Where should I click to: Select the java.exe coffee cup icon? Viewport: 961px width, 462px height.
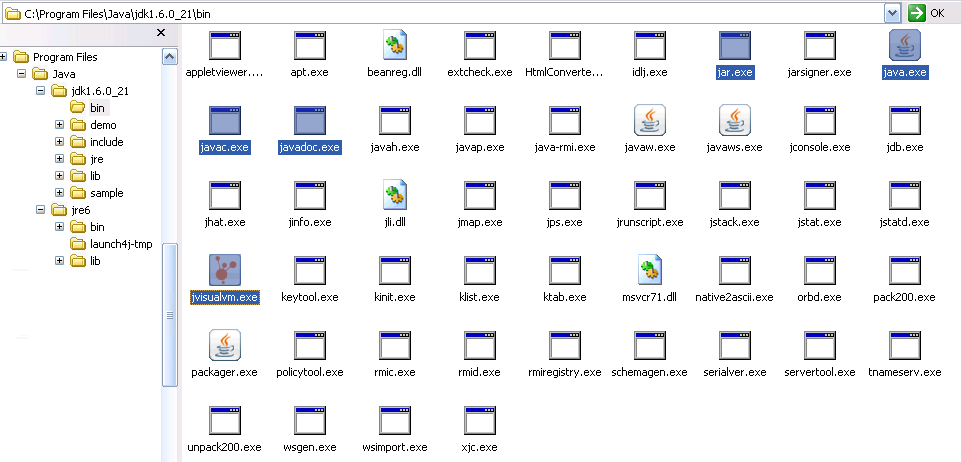(905, 45)
